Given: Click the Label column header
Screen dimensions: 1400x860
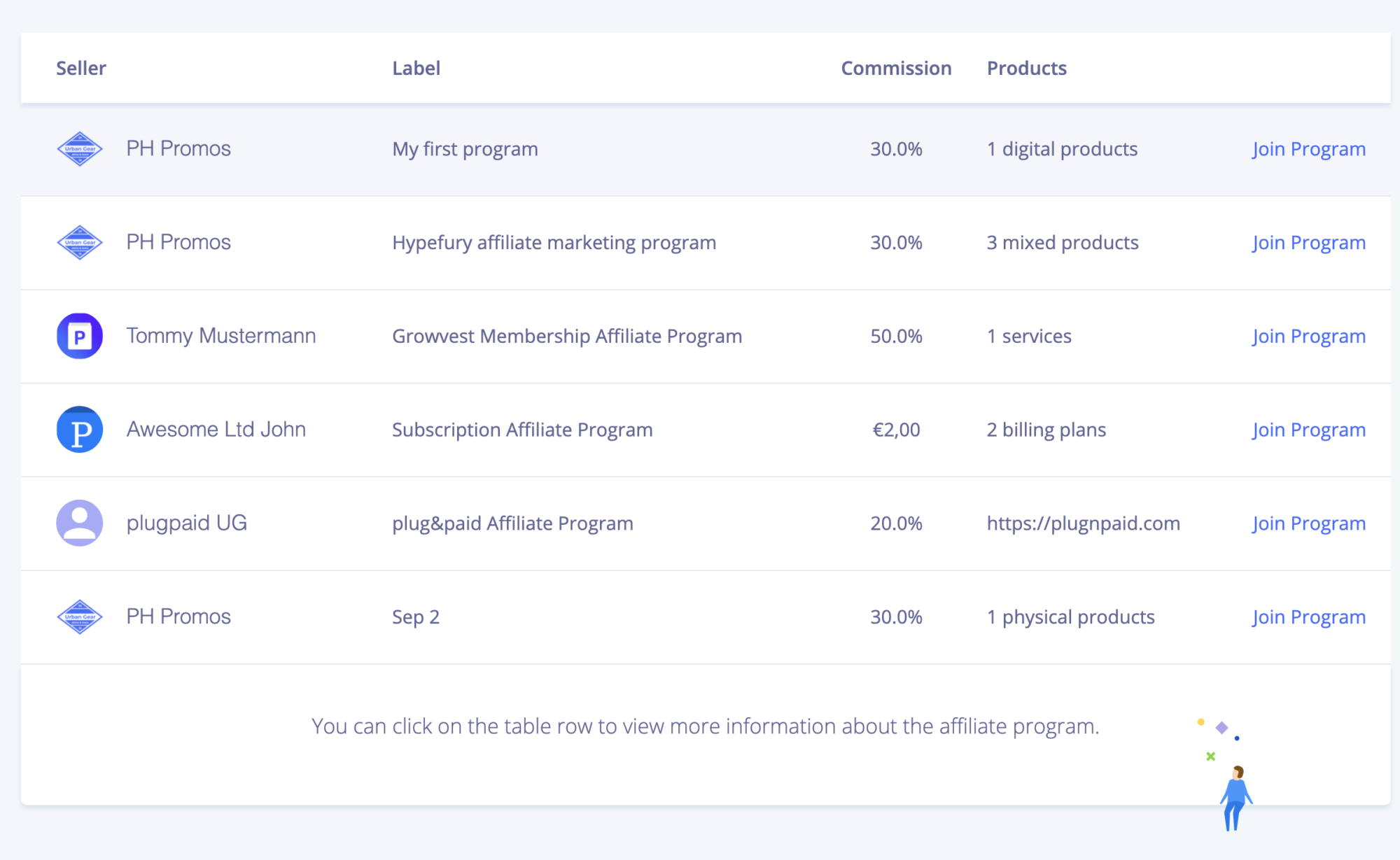Looking at the screenshot, I should 416,68.
